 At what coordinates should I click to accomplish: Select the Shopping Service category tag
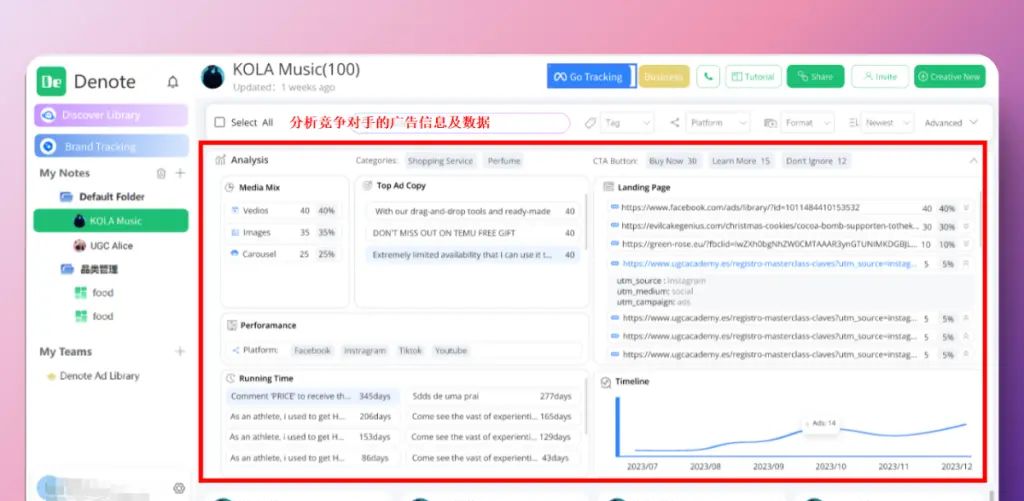click(440, 161)
